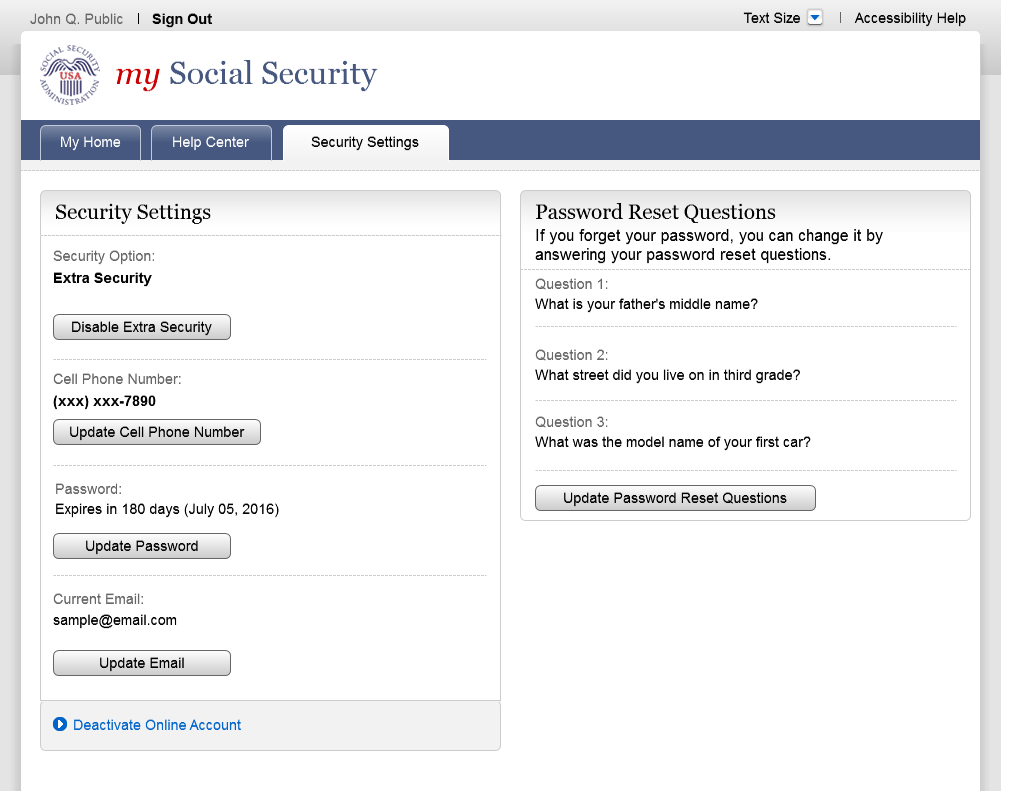1010x800 pixels.
Task: Click the Text Size label
Action: point(771,18)
